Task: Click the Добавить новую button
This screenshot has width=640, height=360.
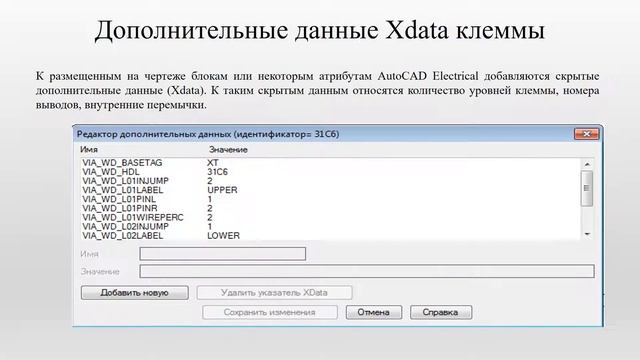Action: coord(135,293)
